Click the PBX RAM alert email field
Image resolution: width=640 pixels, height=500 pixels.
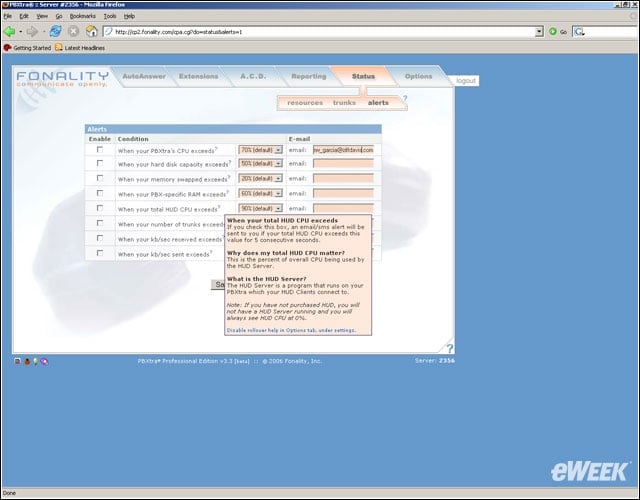(343, 193)
